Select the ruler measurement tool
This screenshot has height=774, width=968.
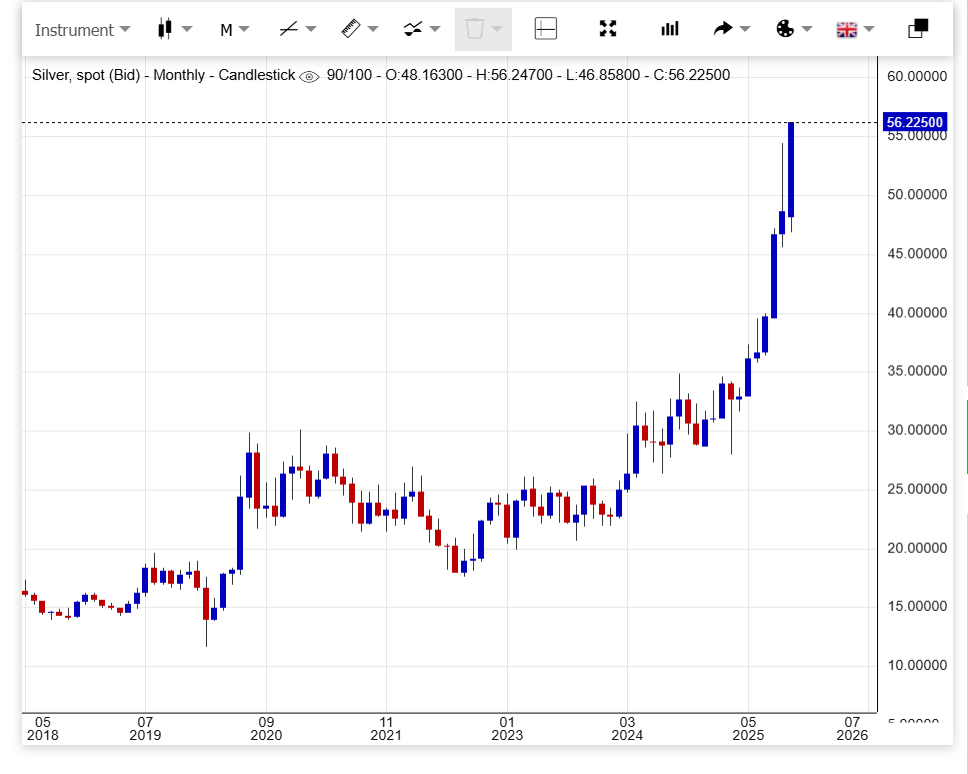click(350, 29)
